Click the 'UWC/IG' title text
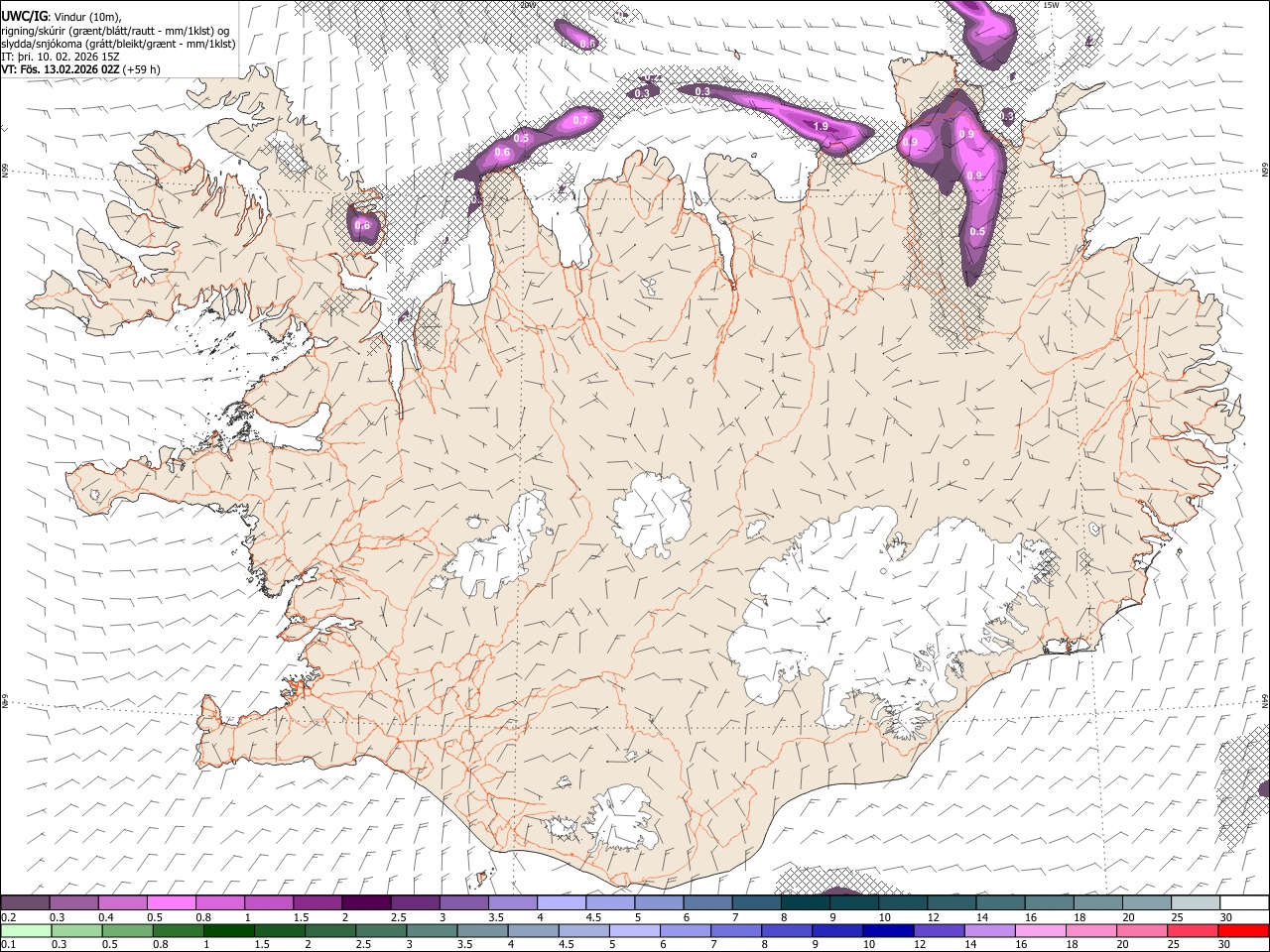The height and width of the screenshot is (952, 1270). pos(24,16)
